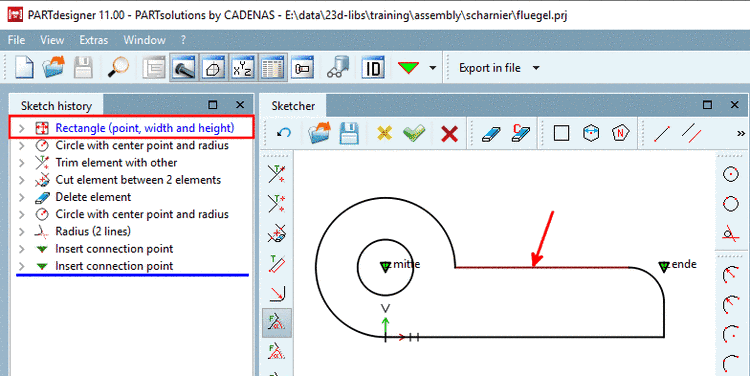
Task: Select the hexagon with width arrow tool
Action: coord(591,133)
